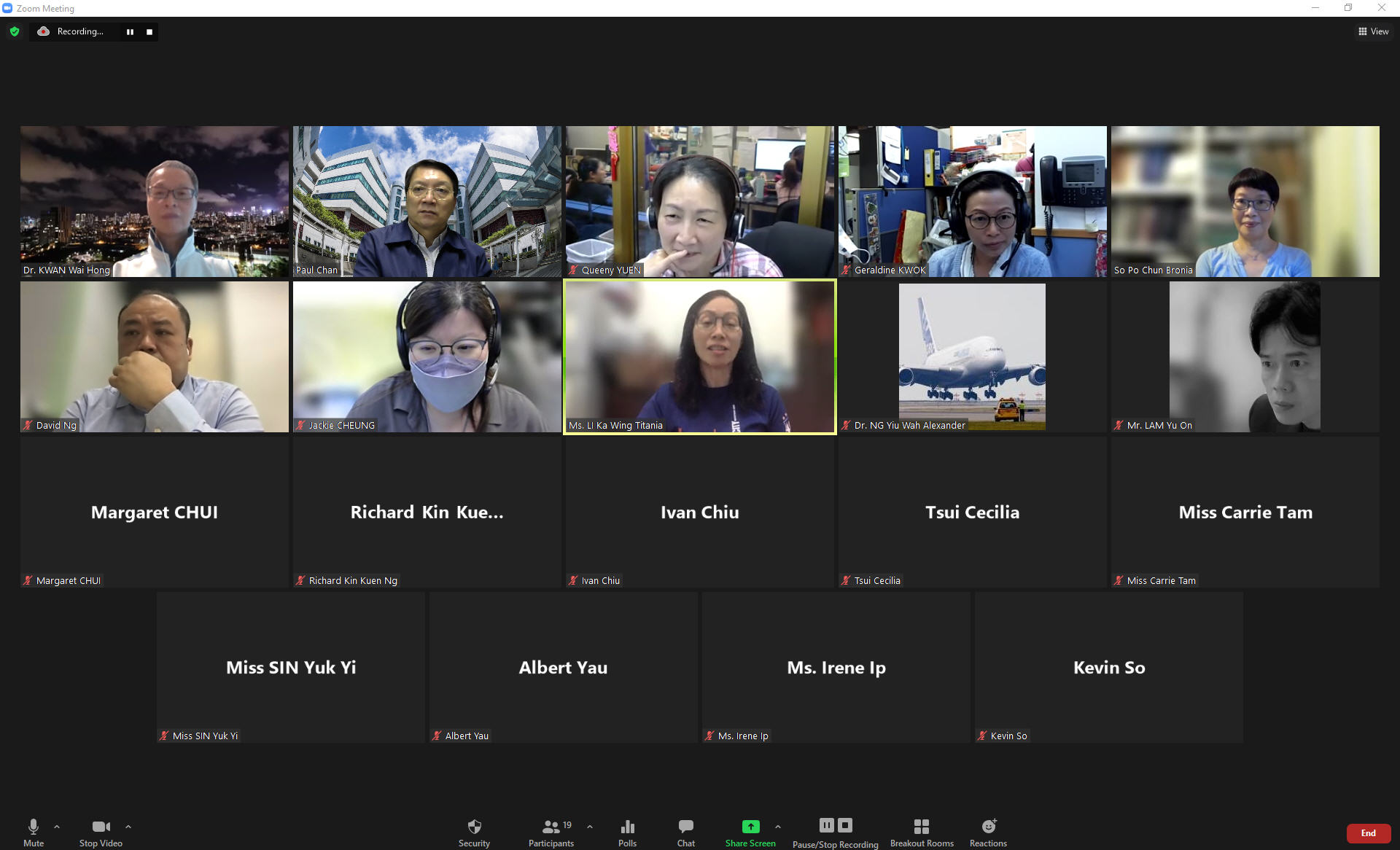Image resolution: width=1400 pixels, height=850 pixels.
Task: Open the Participants panel
Action: [x=551, y=832]
